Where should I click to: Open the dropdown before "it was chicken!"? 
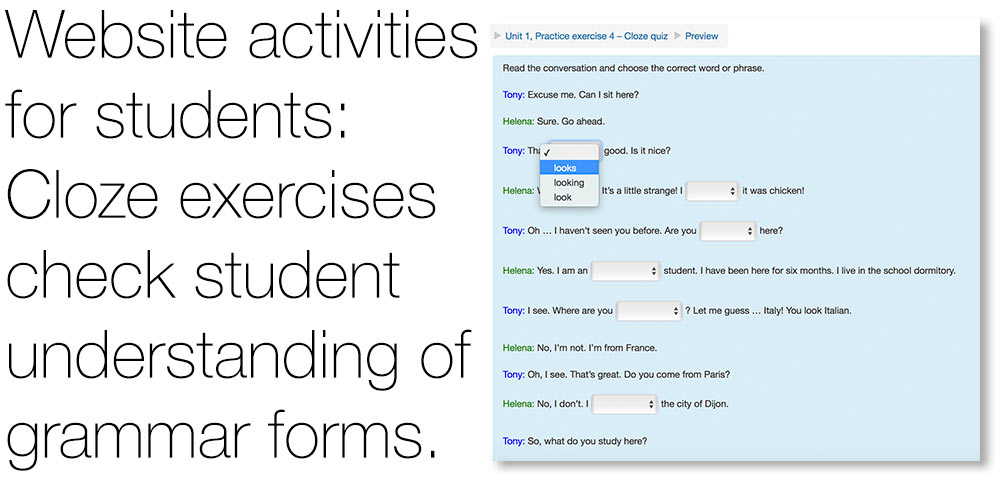click(x=712, y=191)
